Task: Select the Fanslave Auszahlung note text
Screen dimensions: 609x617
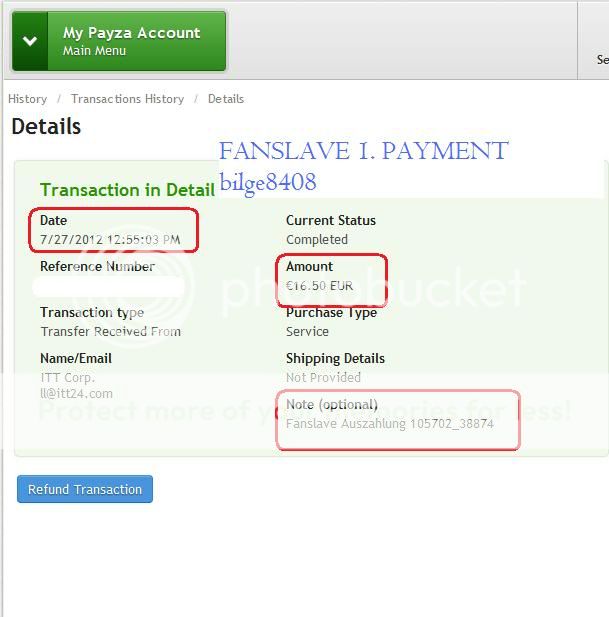Action: 389,424
